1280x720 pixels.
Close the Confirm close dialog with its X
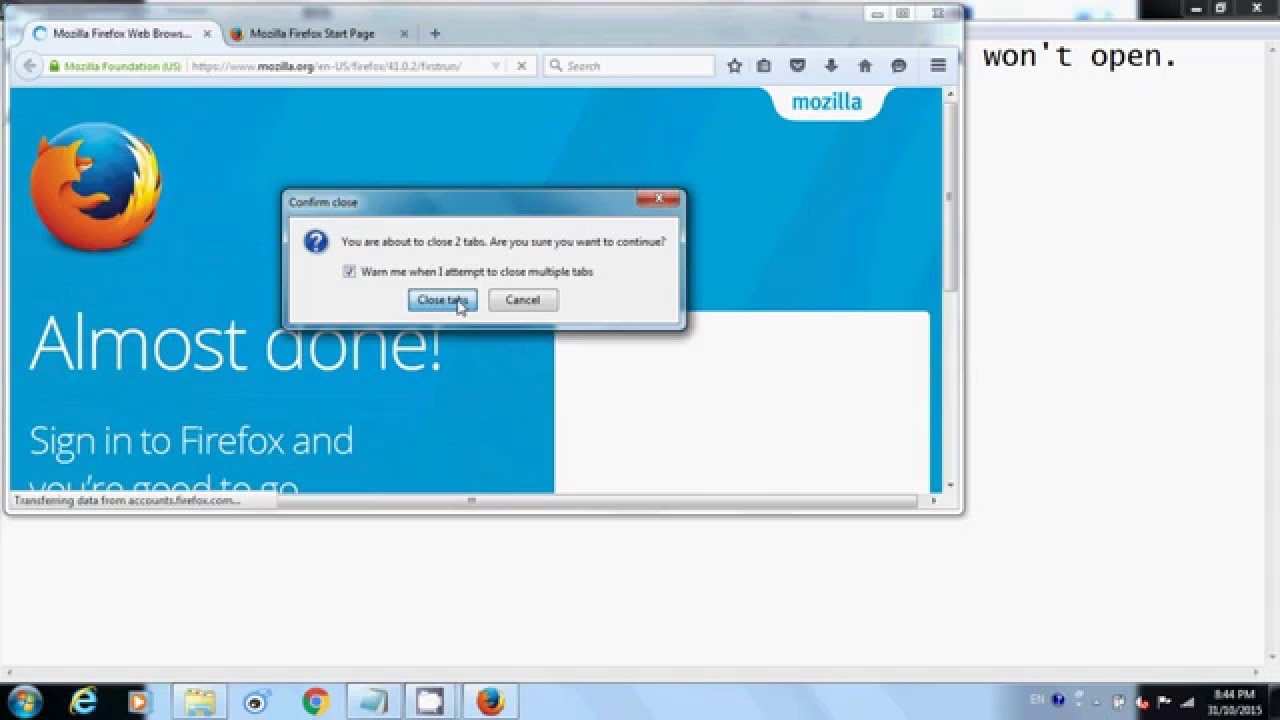click(x=659, y=200)
